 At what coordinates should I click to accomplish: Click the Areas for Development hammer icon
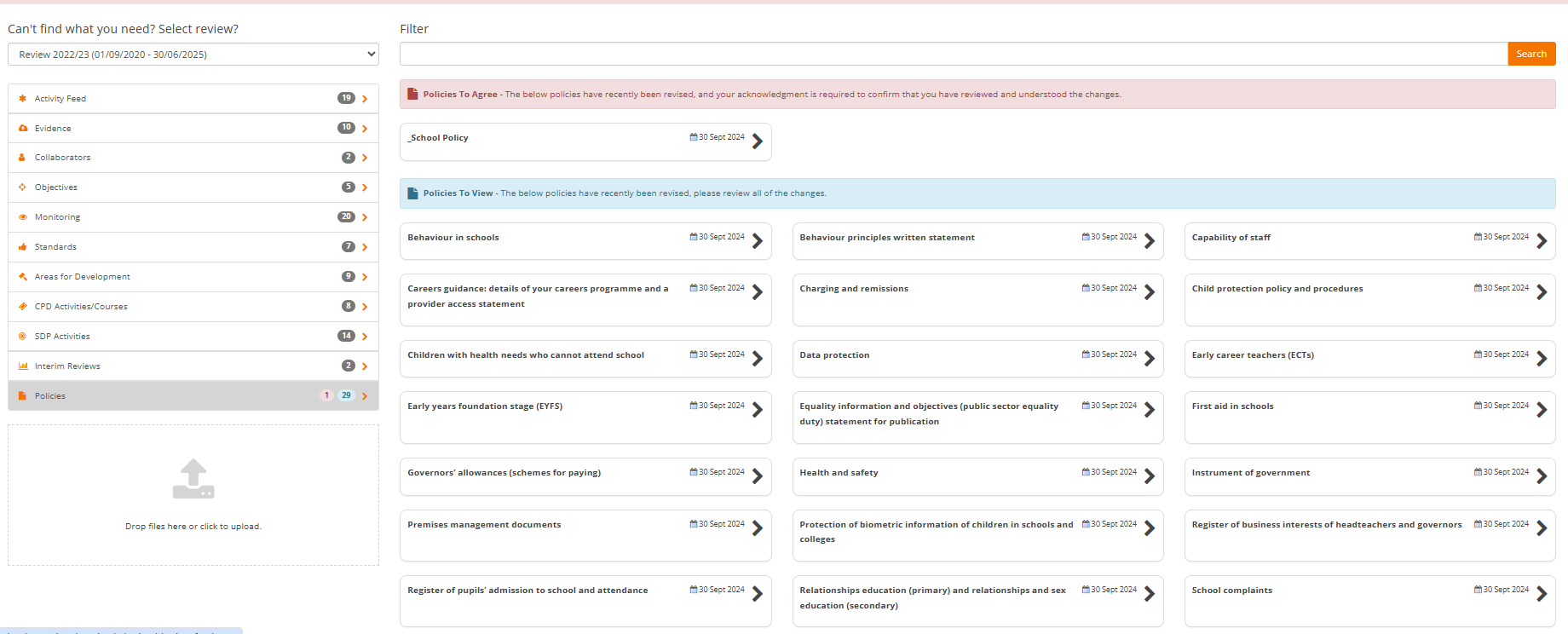[x=23, y=277]
